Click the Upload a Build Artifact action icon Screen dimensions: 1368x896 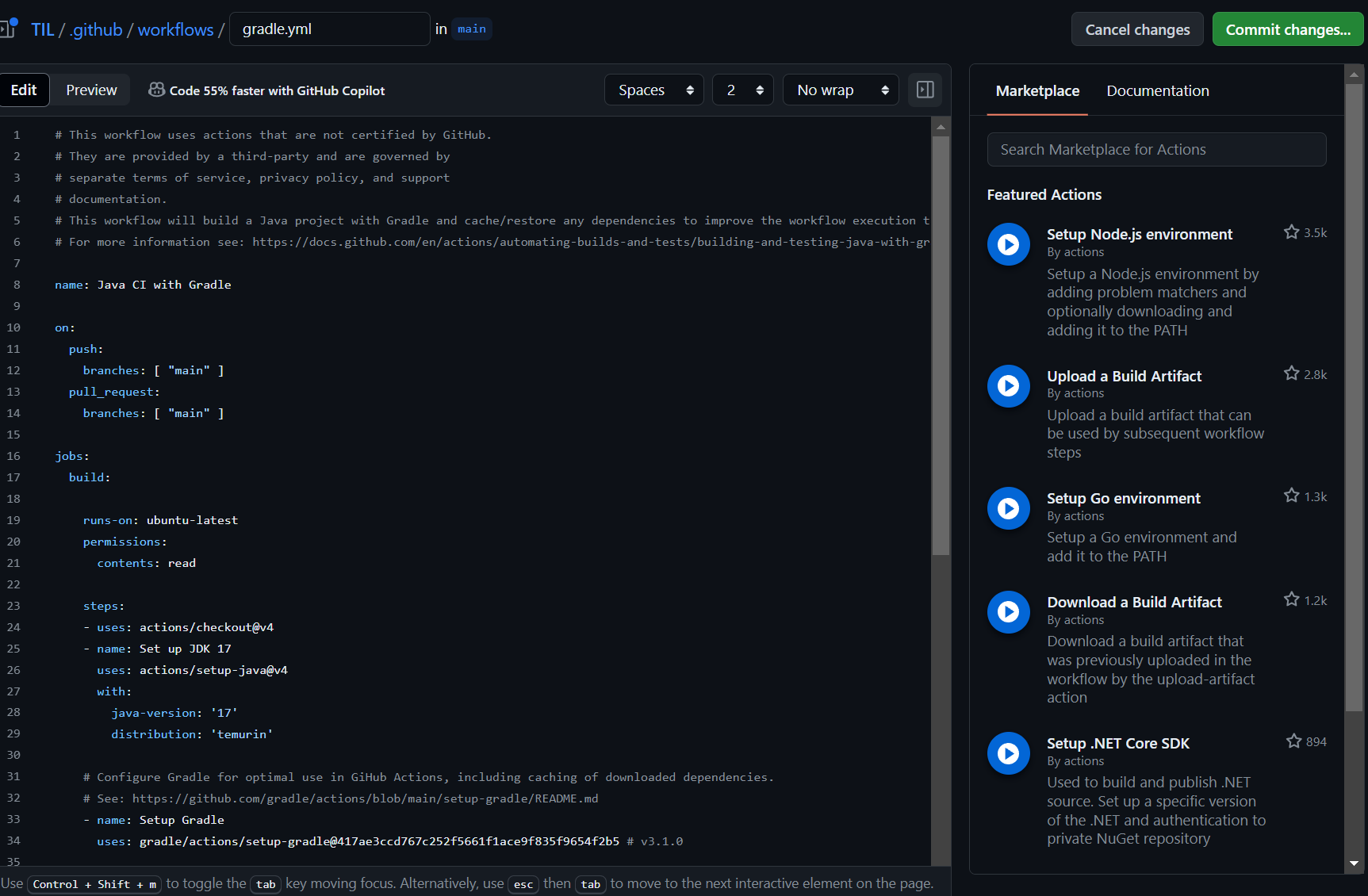tap(1008, 386)
